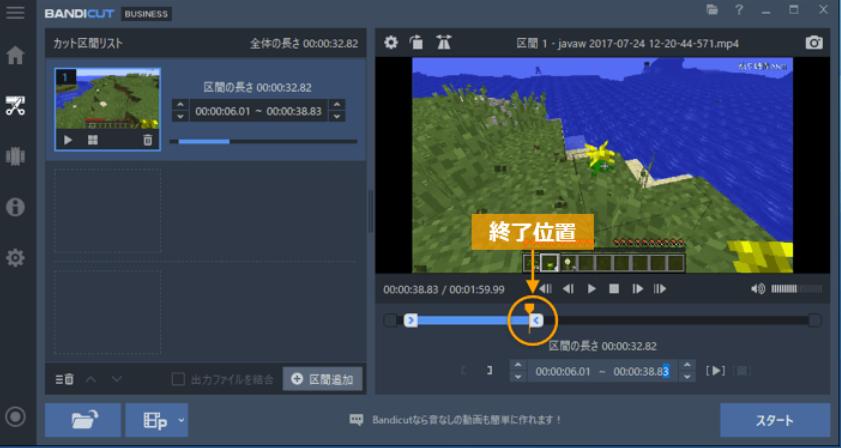Click the 区間追加 button

(322, 379)
